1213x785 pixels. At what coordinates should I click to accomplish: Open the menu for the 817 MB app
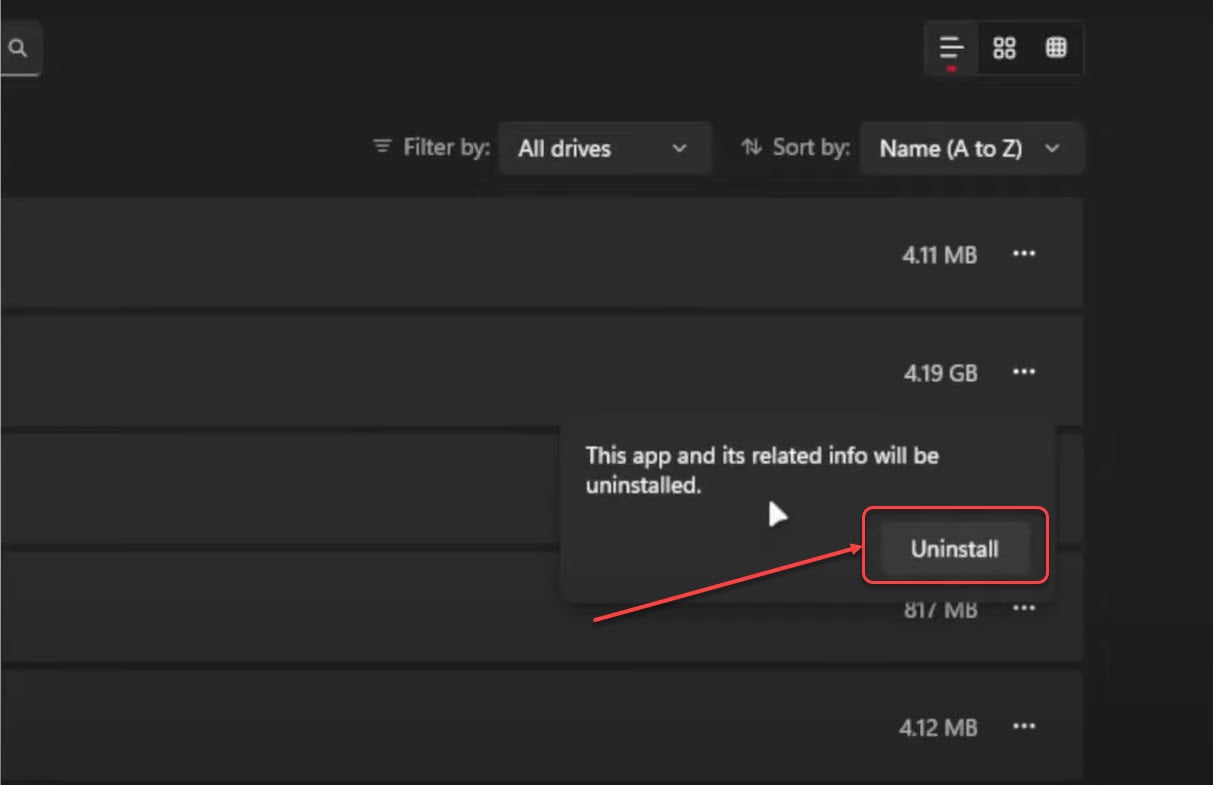click(x=1024, y=608)
